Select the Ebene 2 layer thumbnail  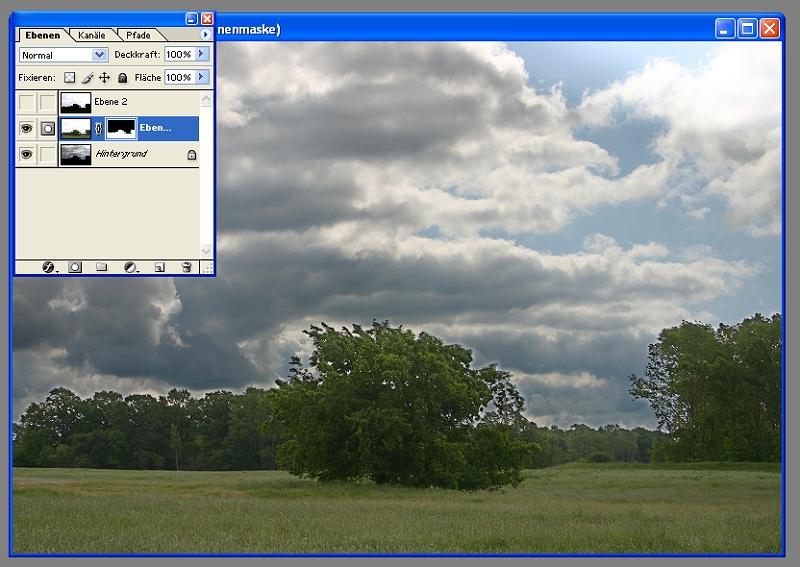(76, 103)
